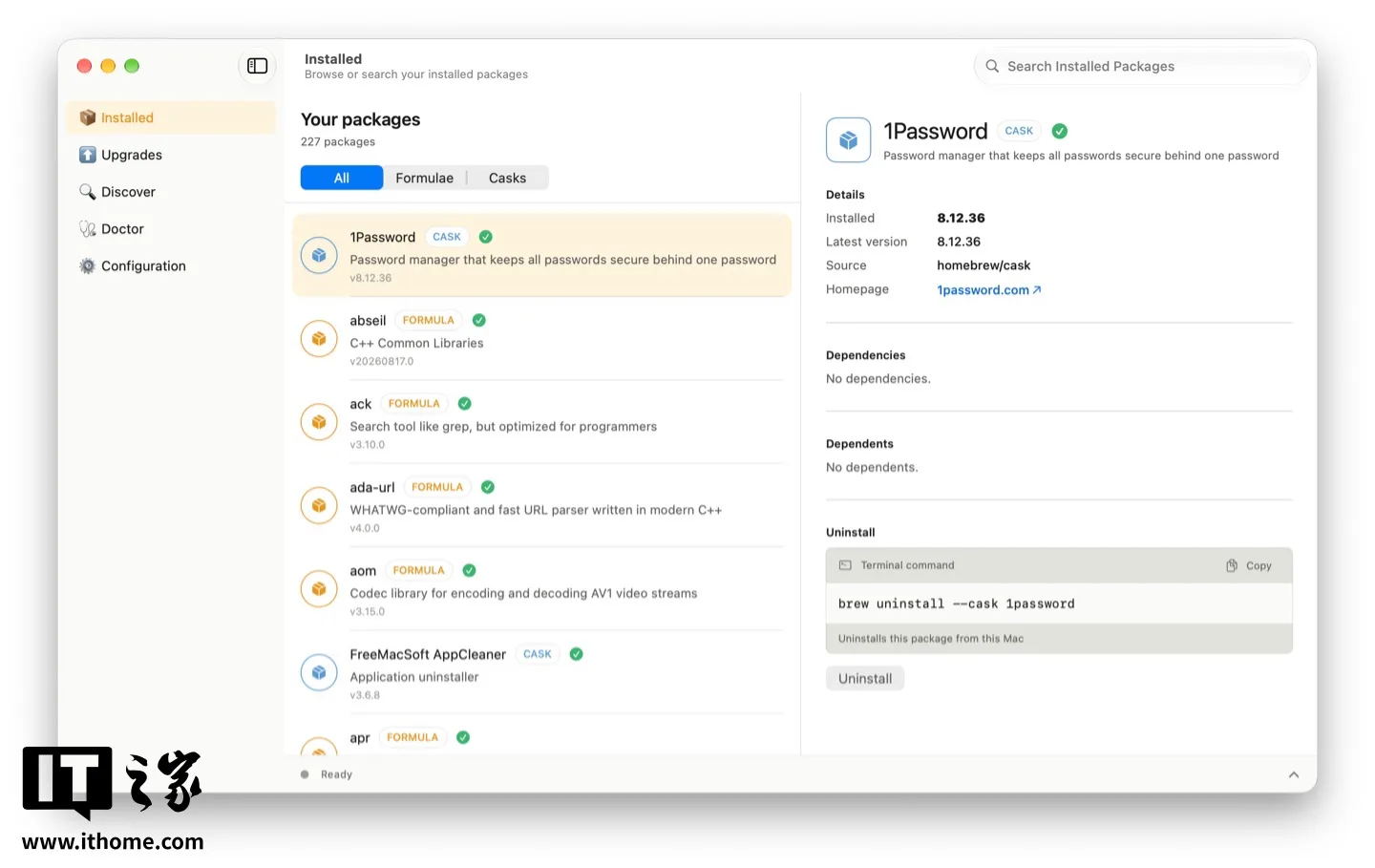Screen dimensions: 1375x868
Task: Copy the terminal command
Action: (1250, 565)
